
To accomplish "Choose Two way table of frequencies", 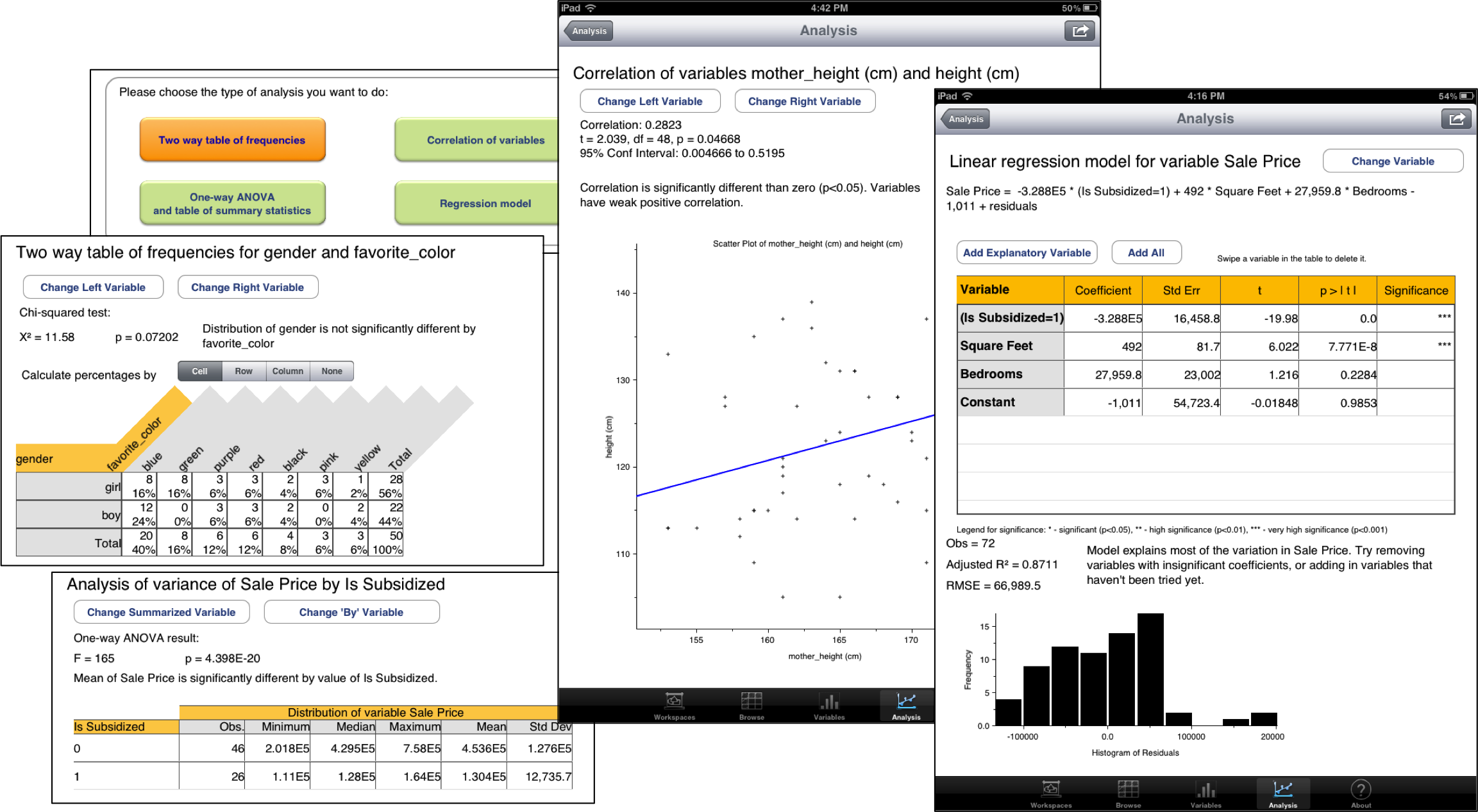I will (x=232, y=140).
